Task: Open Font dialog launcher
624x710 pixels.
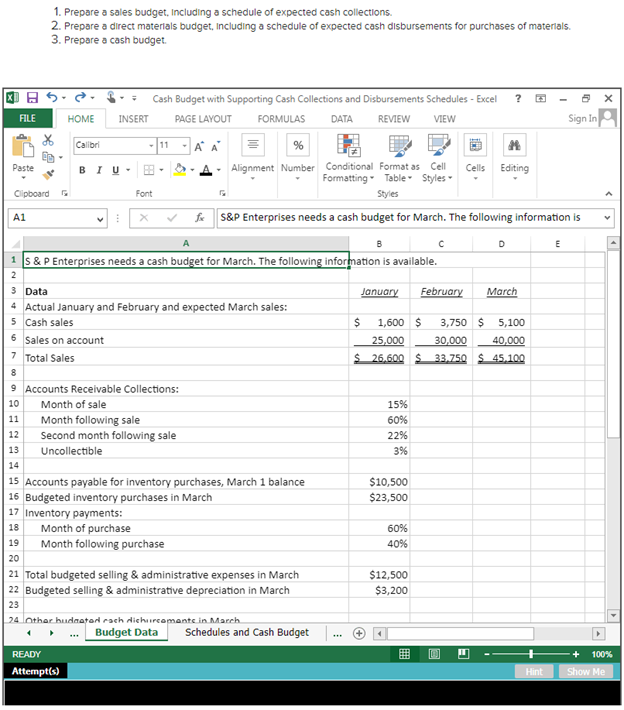Action: pos(222,193)
